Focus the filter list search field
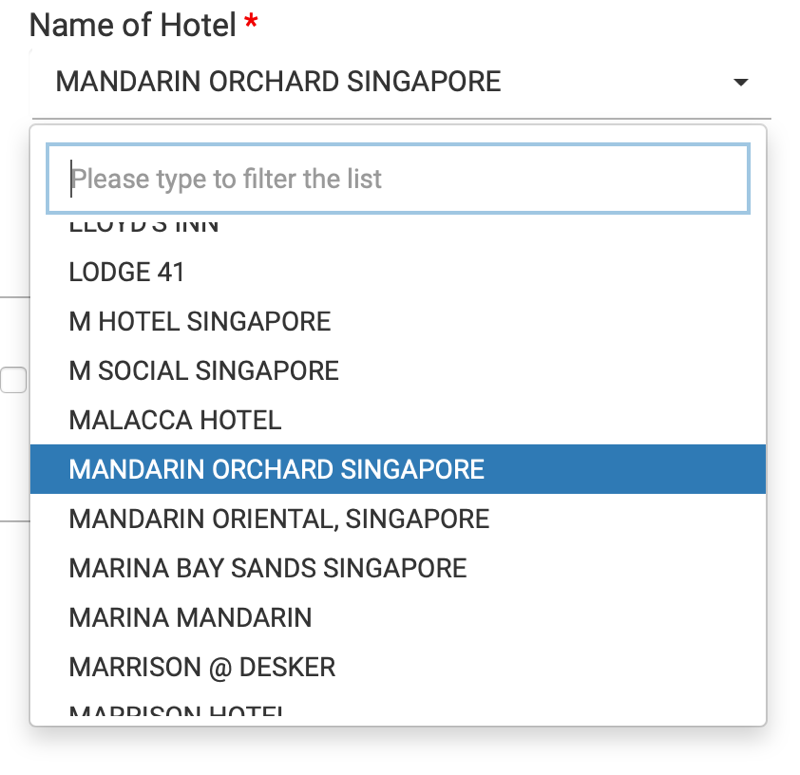 pyautogui.click(x=398, y=179)
